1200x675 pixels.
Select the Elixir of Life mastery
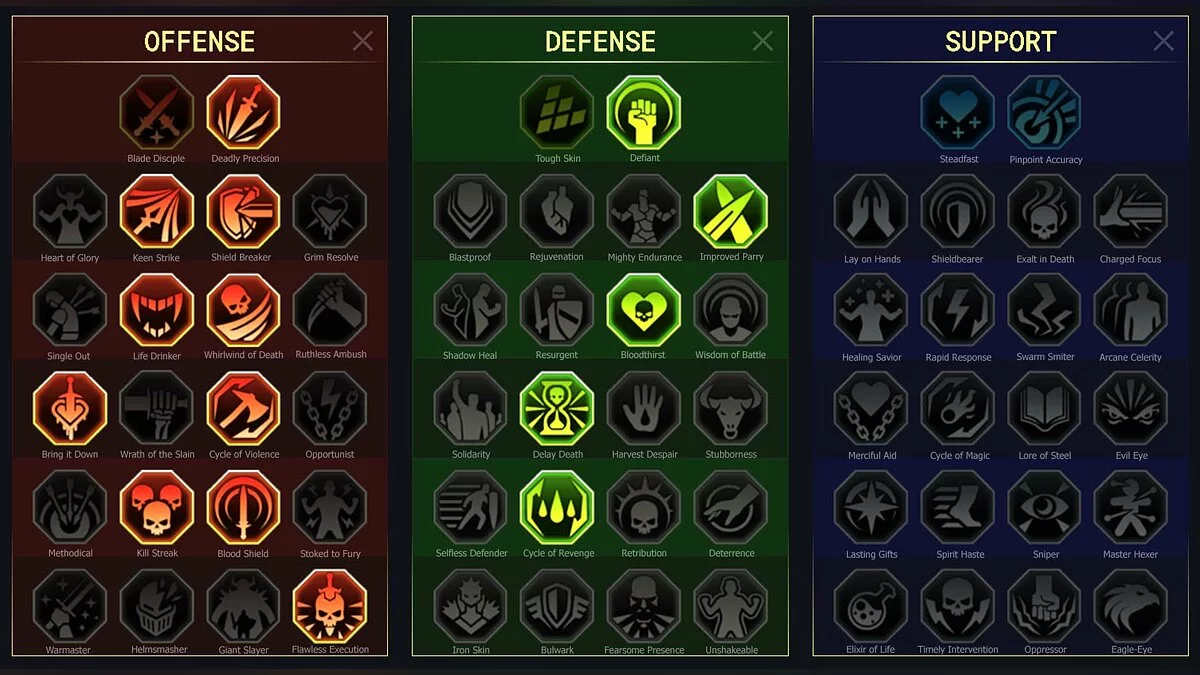point(871,606)
